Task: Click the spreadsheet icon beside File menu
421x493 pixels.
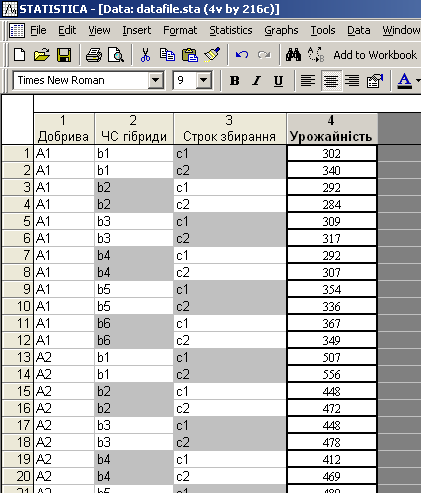Action: point(17,30)
